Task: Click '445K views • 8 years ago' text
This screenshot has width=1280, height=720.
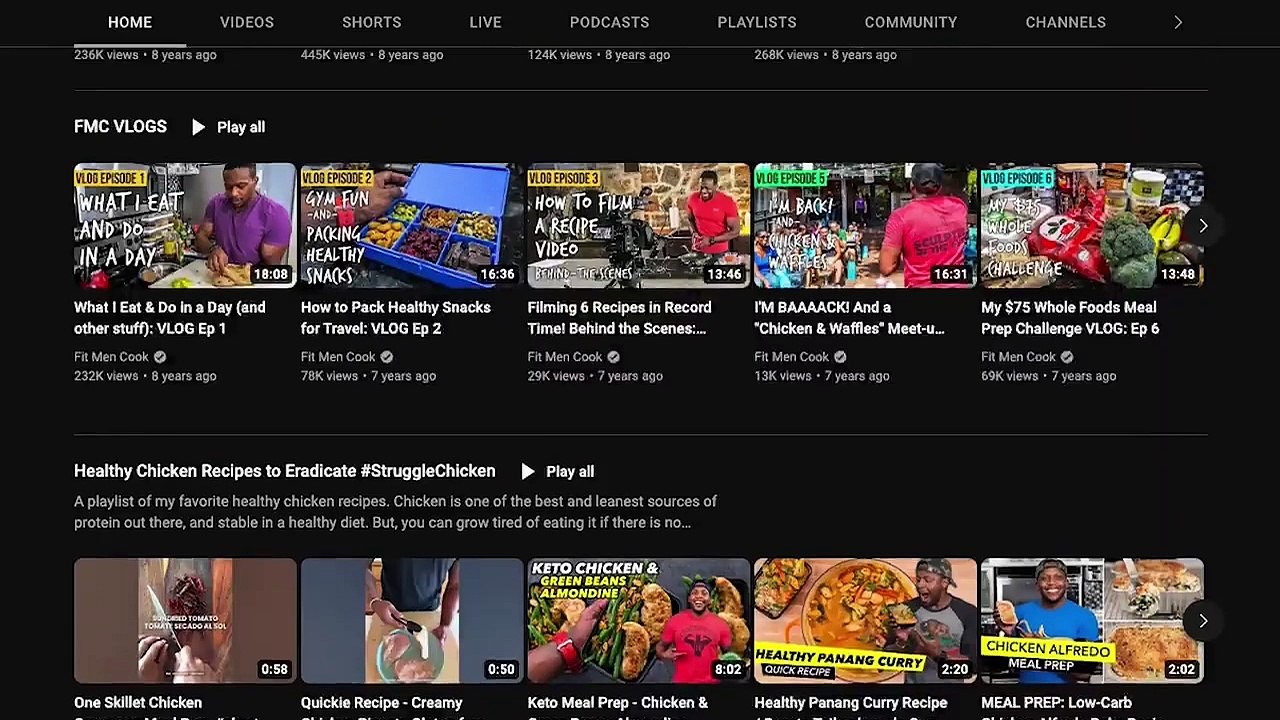Action: point(372,55)
